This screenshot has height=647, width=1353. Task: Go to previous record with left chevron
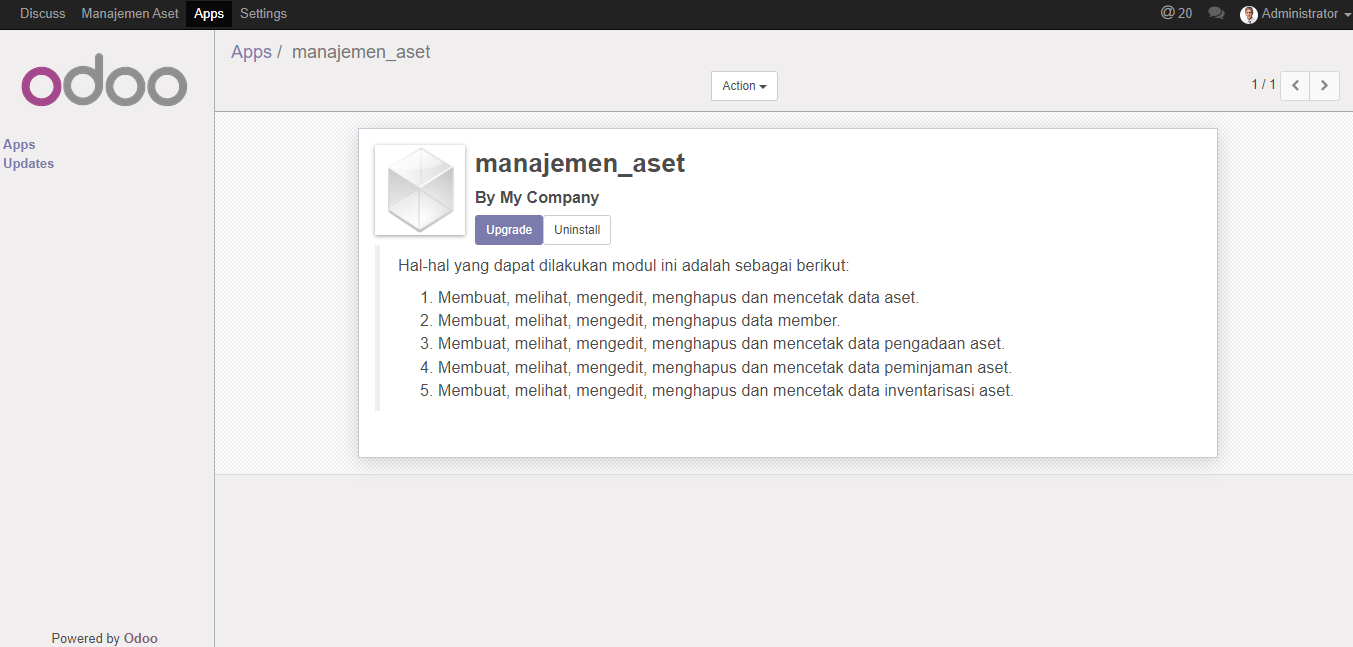pos(1295,86)
